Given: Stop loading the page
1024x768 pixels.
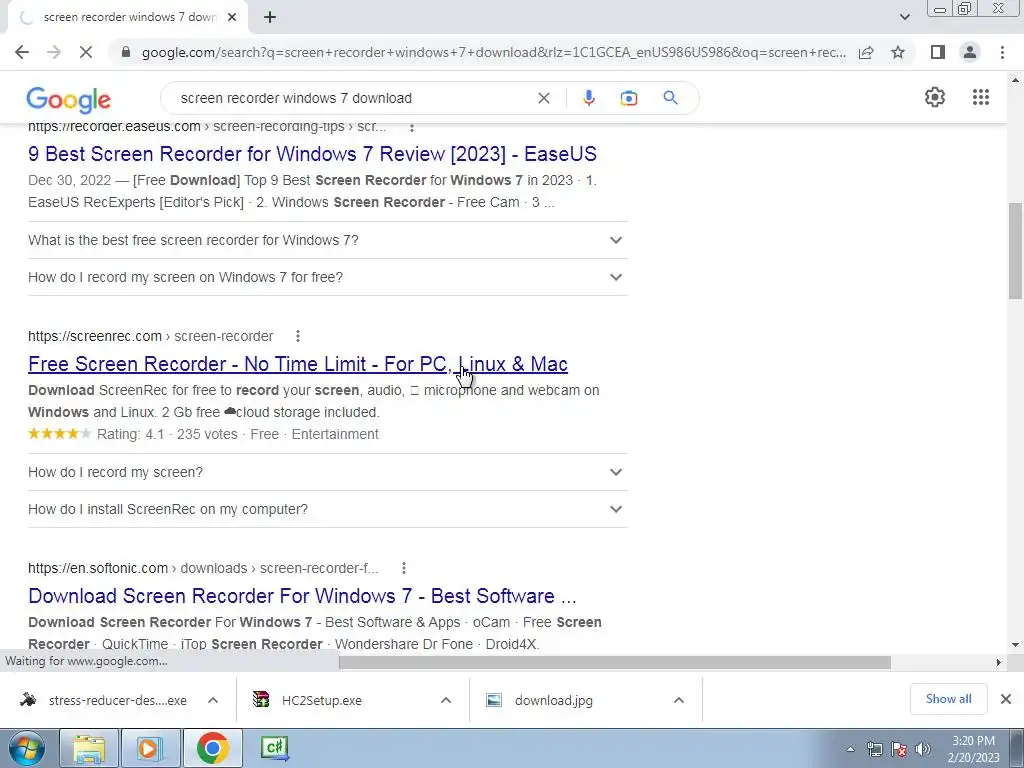Looking at the screenshot, I should (x=86, y=52).
